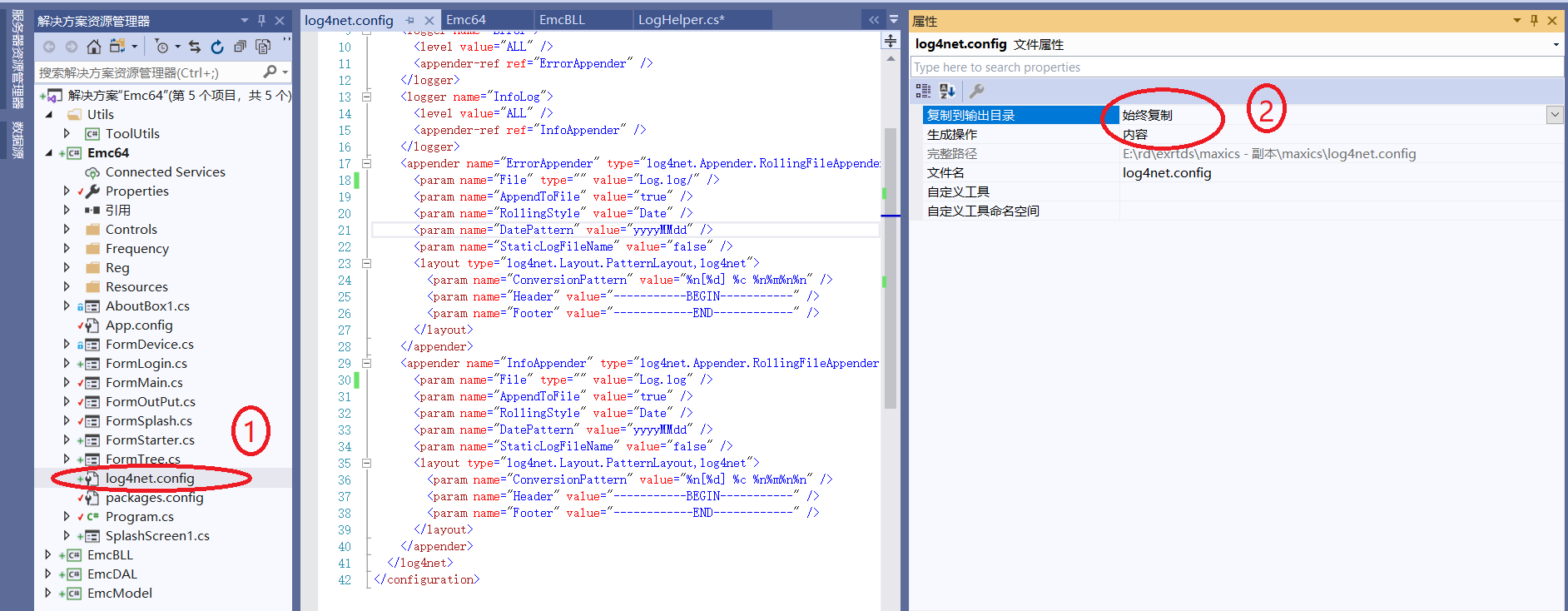This screenshot has width=1568, height=611.
Task: Collapse the Emc64 project node
Action: tap(48, 152)
